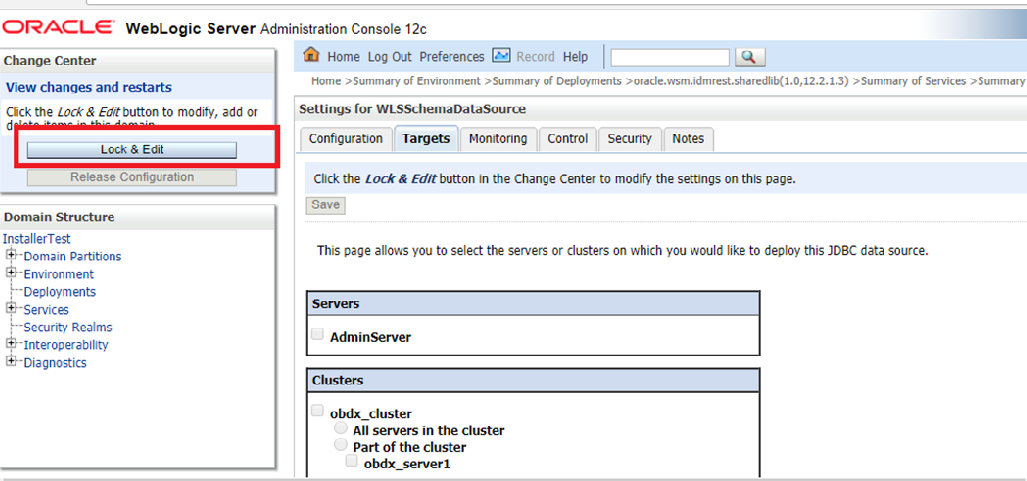Image resolution: width=1027 pixels, height=481 pixels.
Task: Open the Security tab
Action: click(x=629, y=139)
